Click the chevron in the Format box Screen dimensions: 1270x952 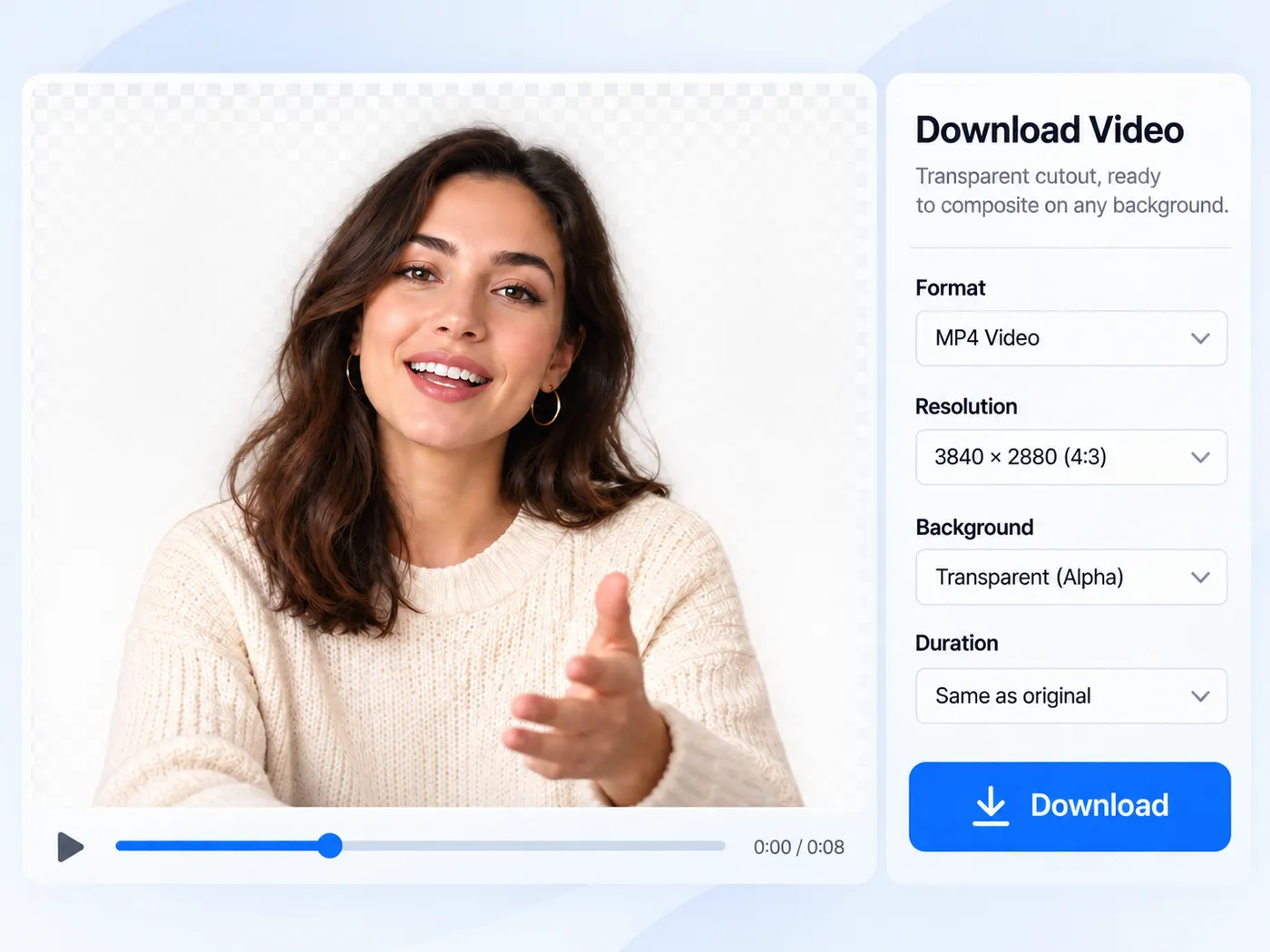1200,338
